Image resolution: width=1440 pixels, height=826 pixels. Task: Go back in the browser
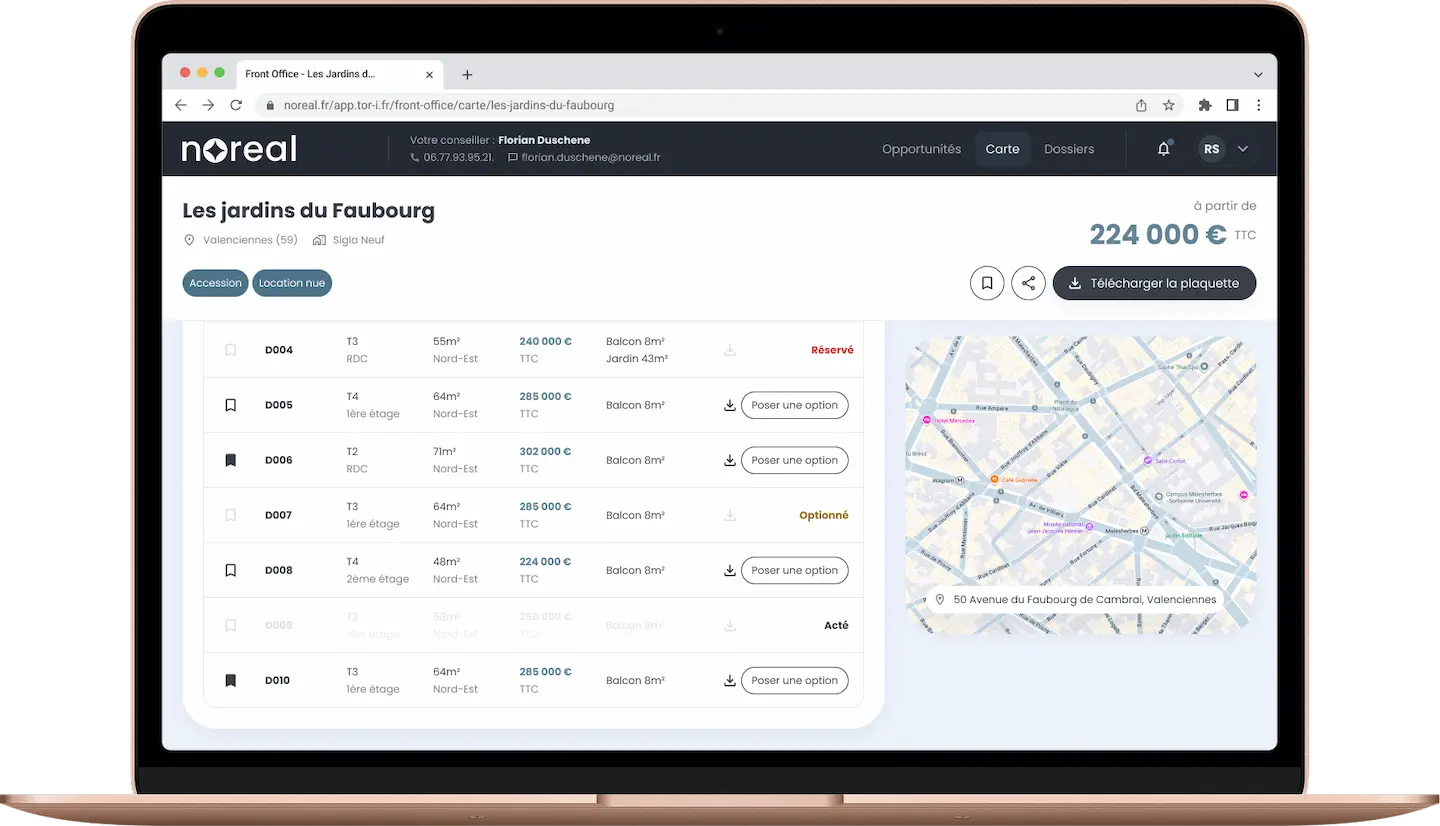(181, 105)
